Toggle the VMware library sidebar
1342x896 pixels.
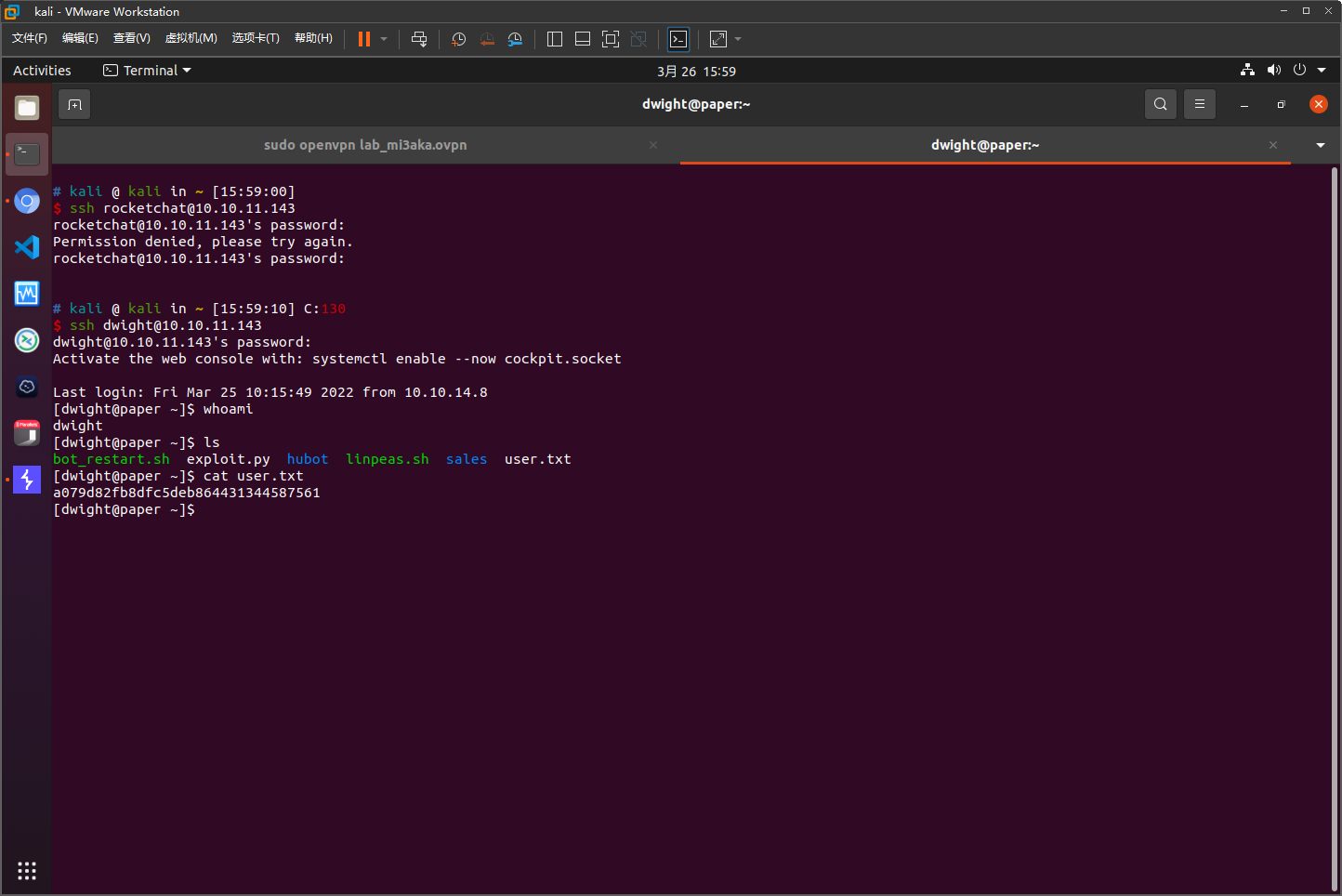pos(555,39)
